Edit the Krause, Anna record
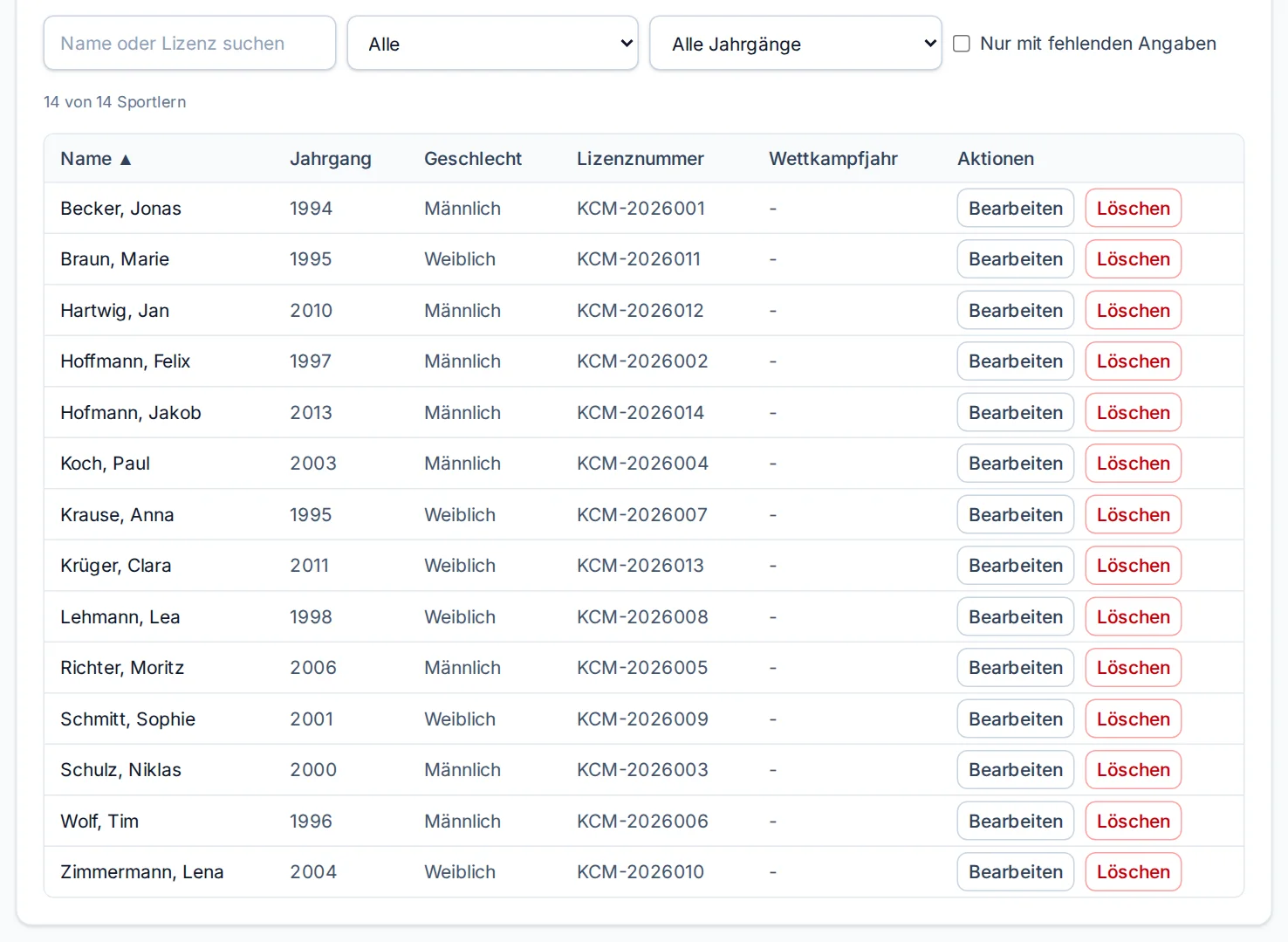The image size is (1288, 942). tap(1016, 515)
